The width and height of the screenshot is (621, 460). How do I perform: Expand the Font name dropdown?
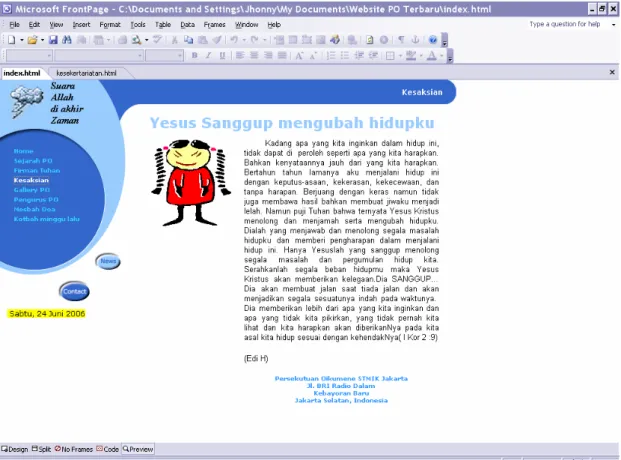(x=99, y=55)
